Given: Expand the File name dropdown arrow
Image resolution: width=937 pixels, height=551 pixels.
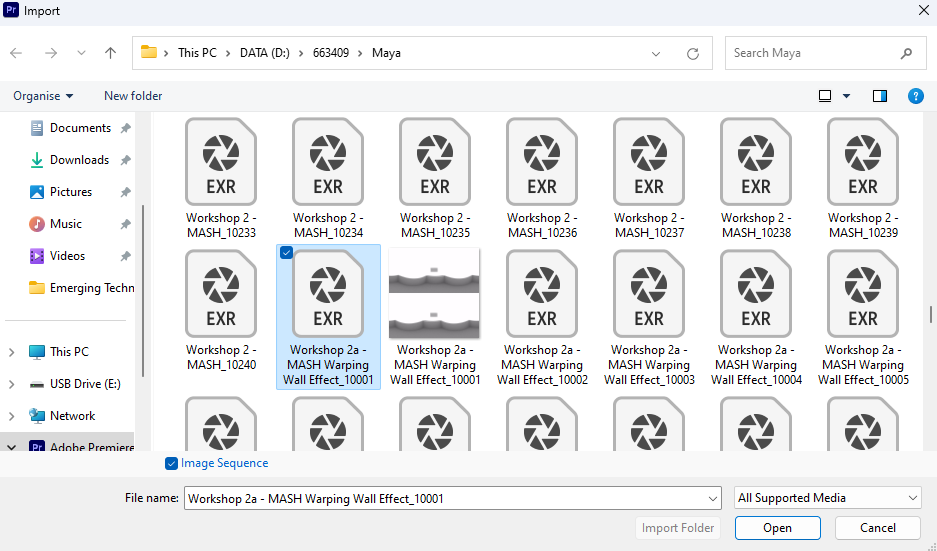Looking at the screenshot, I should pyautogui.click(x=712, y=498).
